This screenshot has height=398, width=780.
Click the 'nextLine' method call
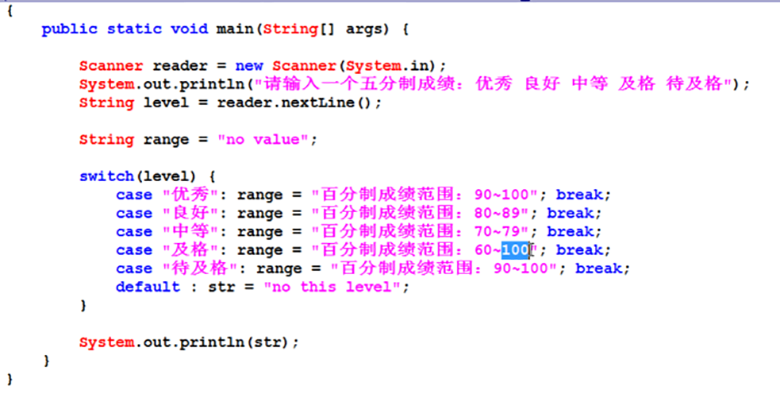coord(317,103)
